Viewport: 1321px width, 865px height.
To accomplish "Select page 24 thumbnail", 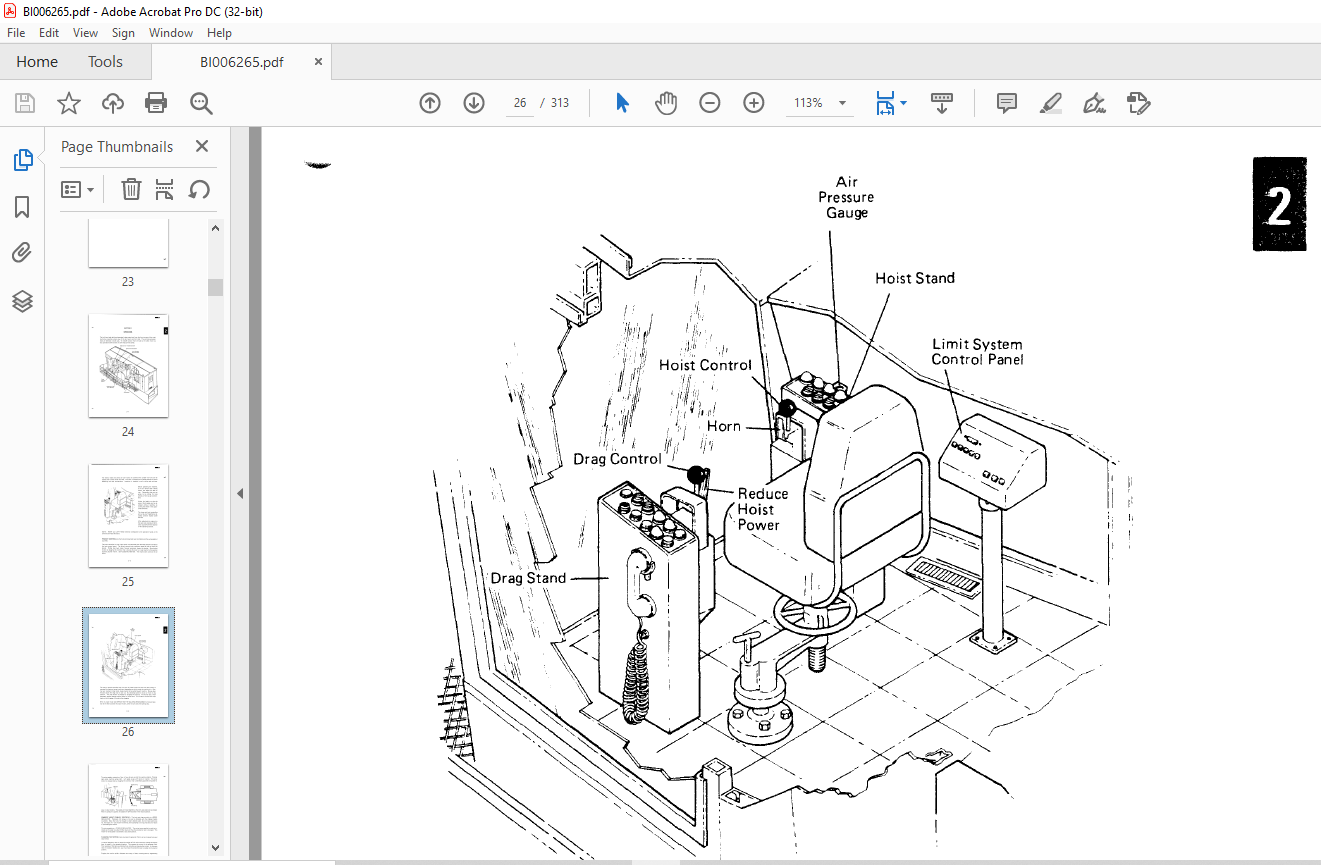I will [x=128, y=366].
